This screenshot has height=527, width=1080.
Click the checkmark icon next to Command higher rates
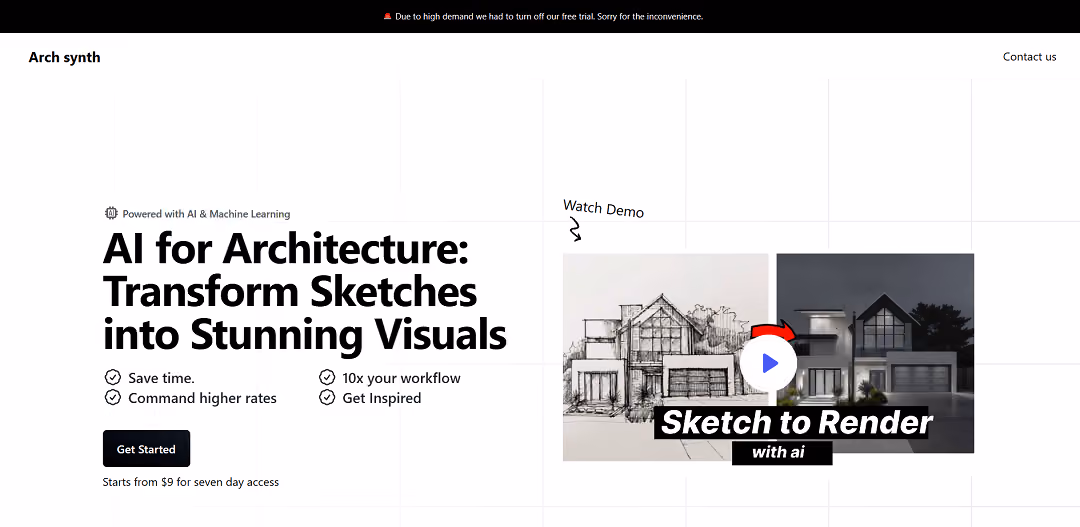tap(112, 397)
